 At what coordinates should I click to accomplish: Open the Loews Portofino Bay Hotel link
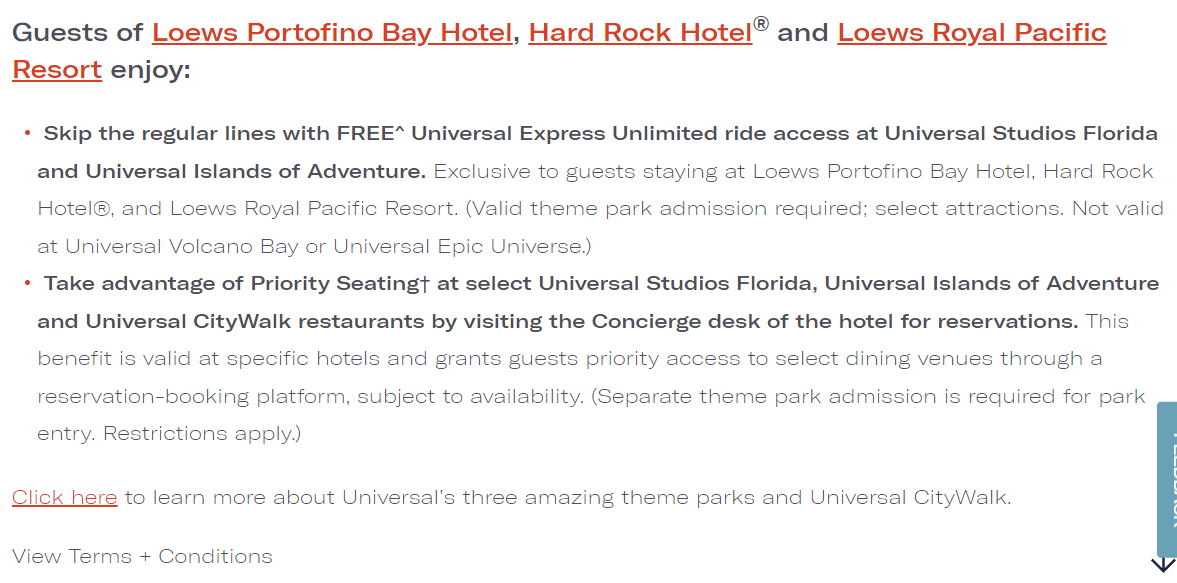point(332,33)
